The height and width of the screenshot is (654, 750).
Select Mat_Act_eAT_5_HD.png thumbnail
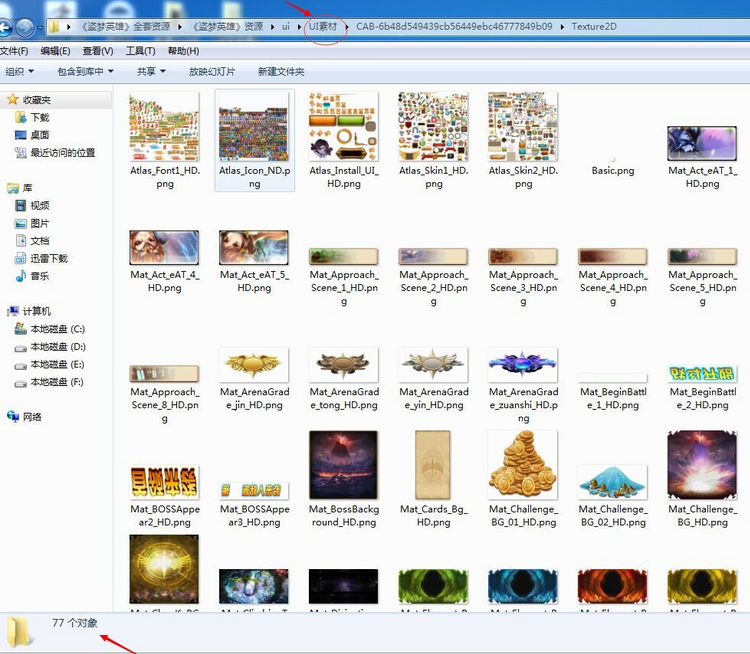click(254, 247)
